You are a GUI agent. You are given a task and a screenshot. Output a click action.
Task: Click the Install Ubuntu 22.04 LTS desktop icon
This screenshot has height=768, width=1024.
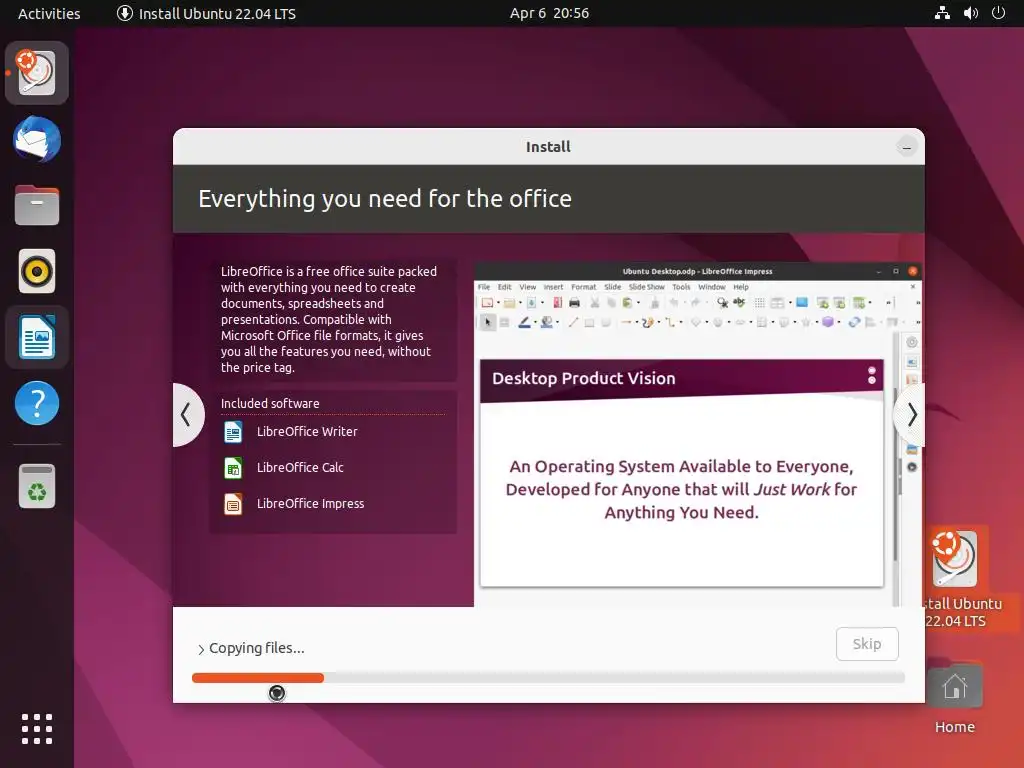point(955,559)
